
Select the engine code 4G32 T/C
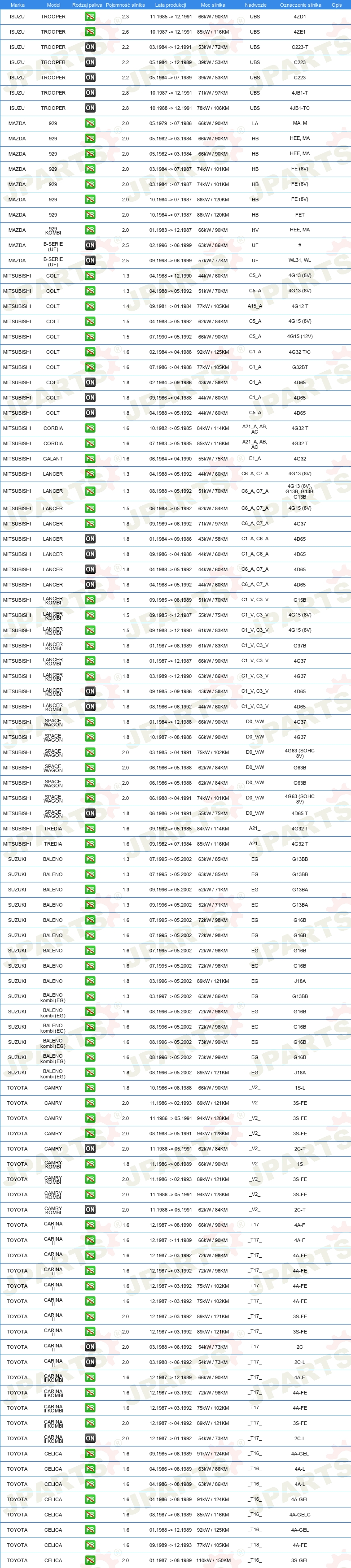click(x=300, y=352)
